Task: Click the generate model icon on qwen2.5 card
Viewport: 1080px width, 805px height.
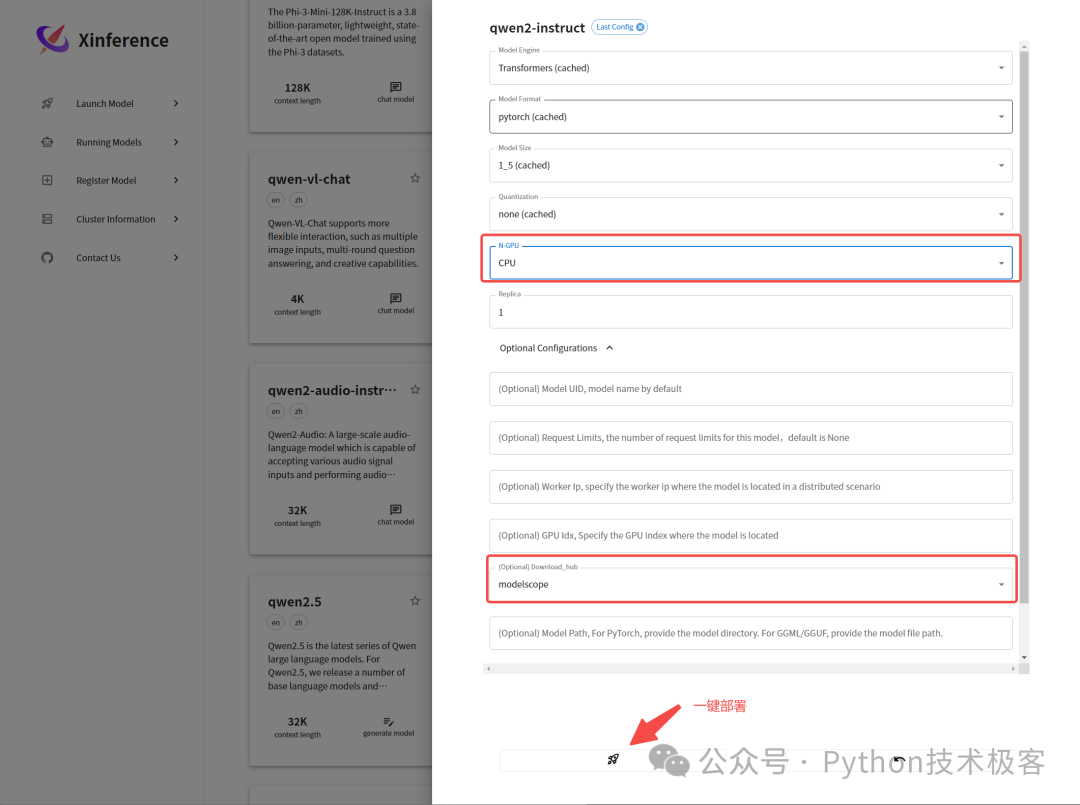Action: point(388,721)
